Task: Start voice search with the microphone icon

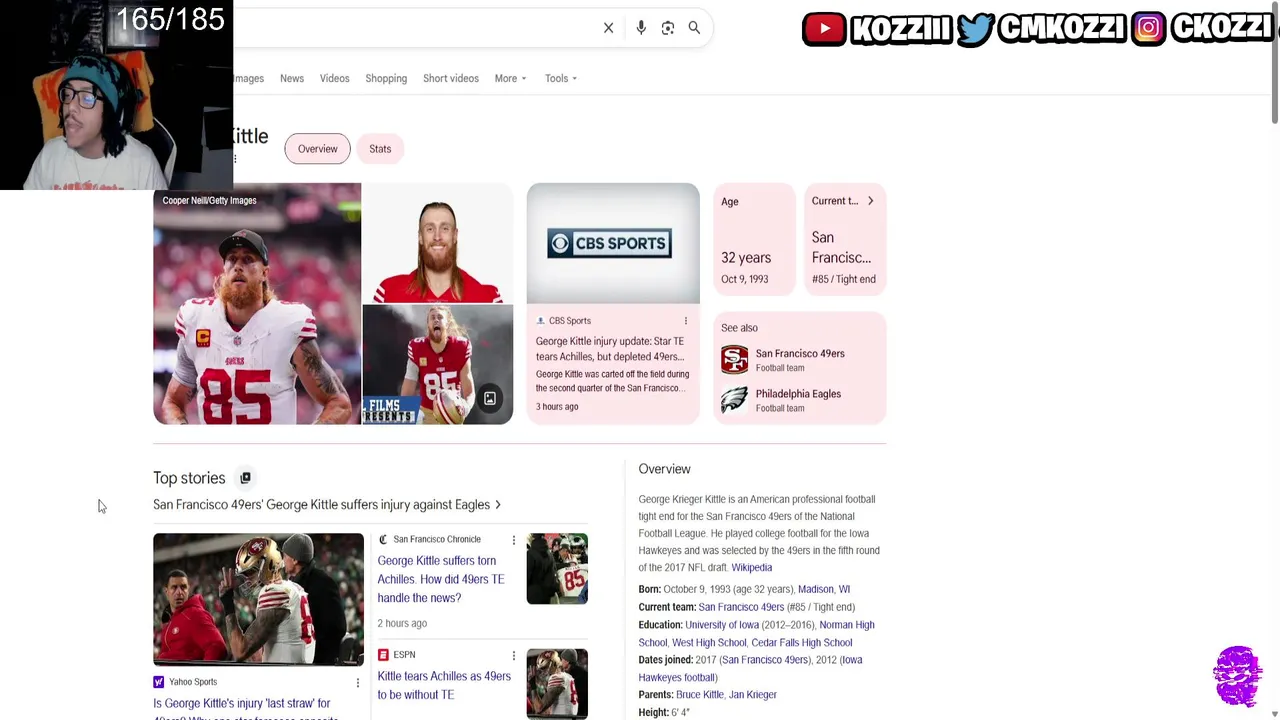Action: (641, 28)
